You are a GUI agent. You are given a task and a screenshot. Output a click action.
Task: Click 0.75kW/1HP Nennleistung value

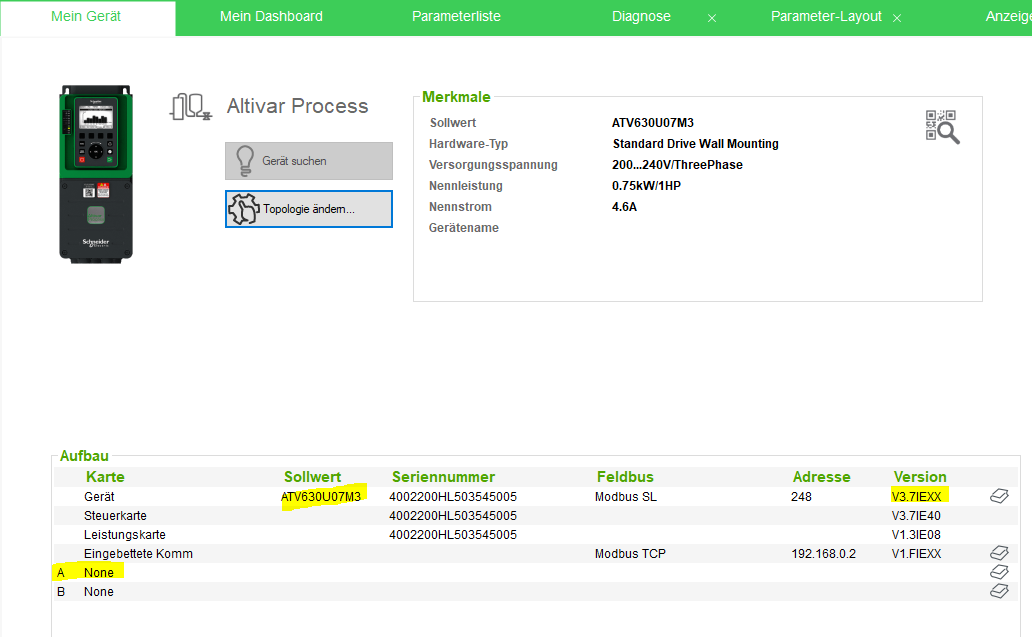coord(646,186)
